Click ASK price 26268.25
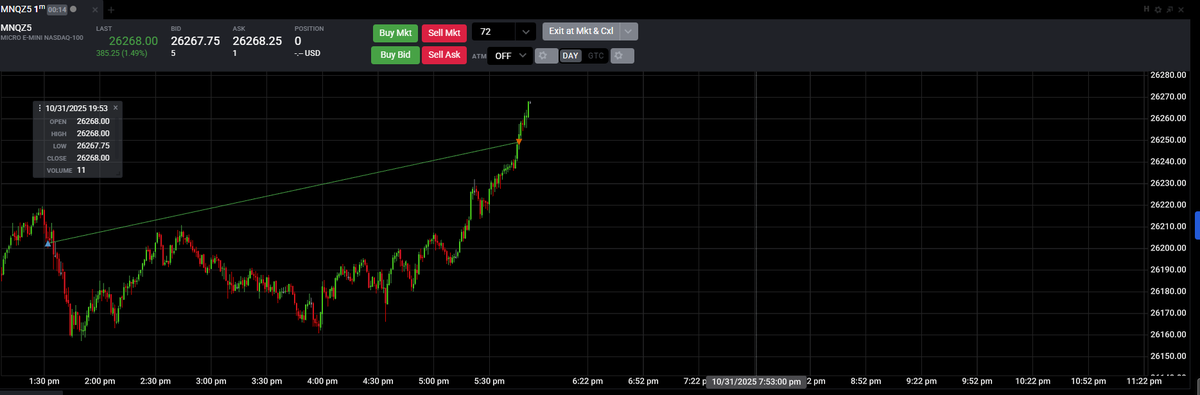This screenshot has width=1200, height=395. pos(258,41)
